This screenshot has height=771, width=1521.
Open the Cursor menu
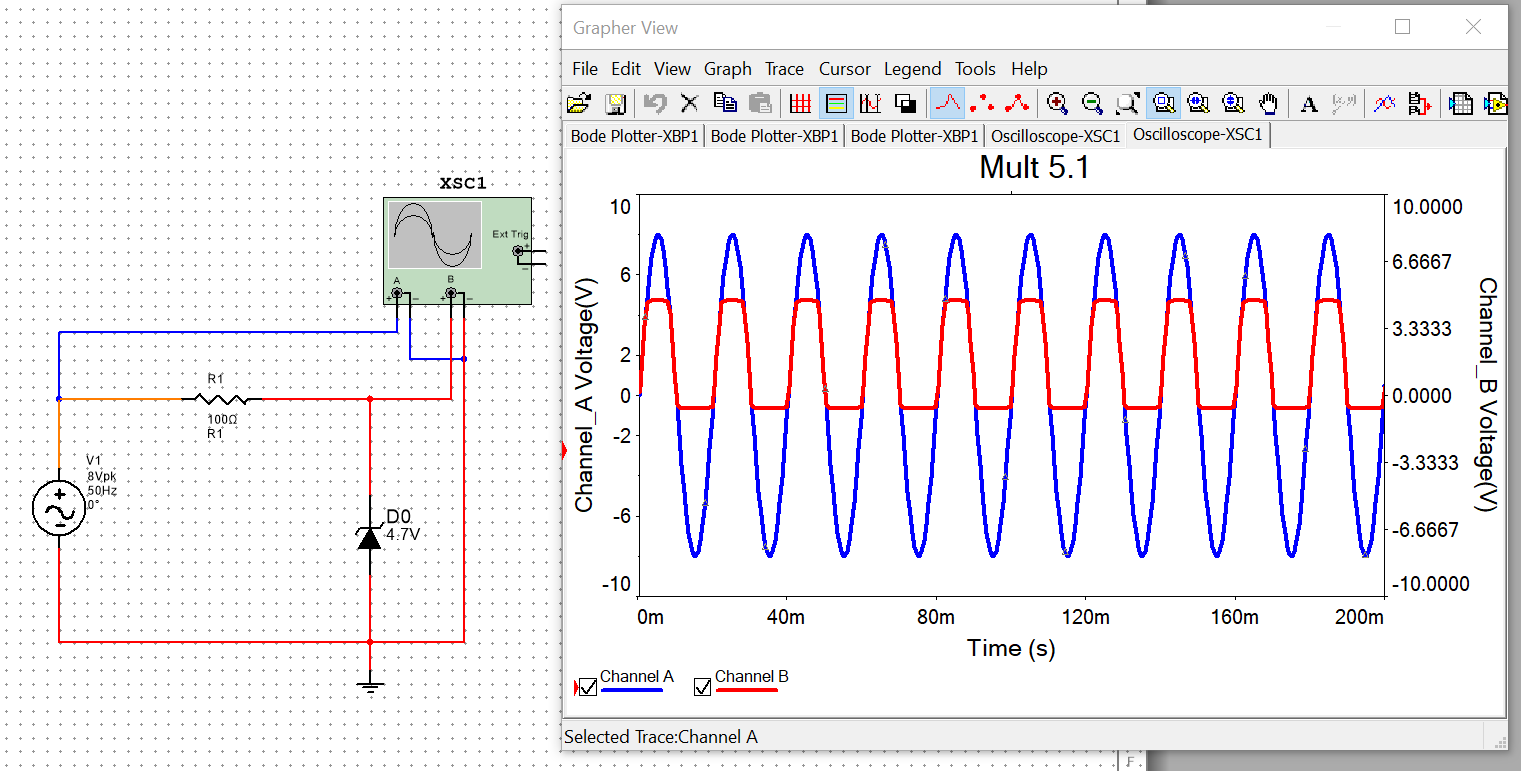844,69
